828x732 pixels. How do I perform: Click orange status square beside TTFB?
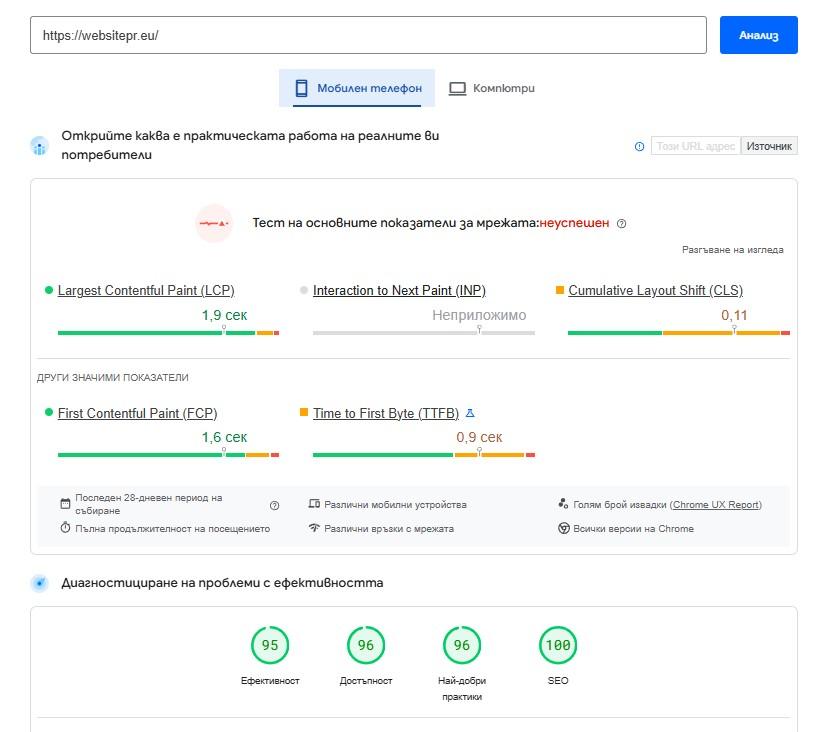point(304,412)
